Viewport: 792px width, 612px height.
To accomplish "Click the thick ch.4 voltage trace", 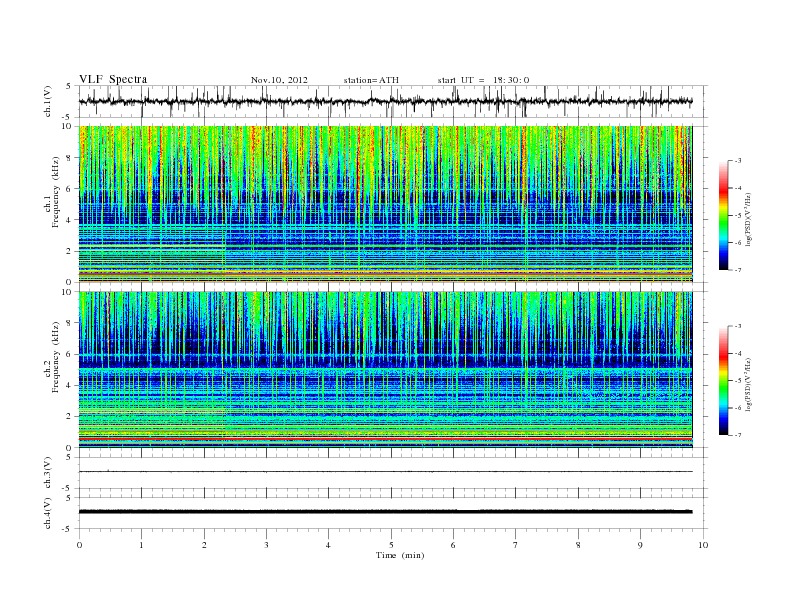I will (385, 512).
